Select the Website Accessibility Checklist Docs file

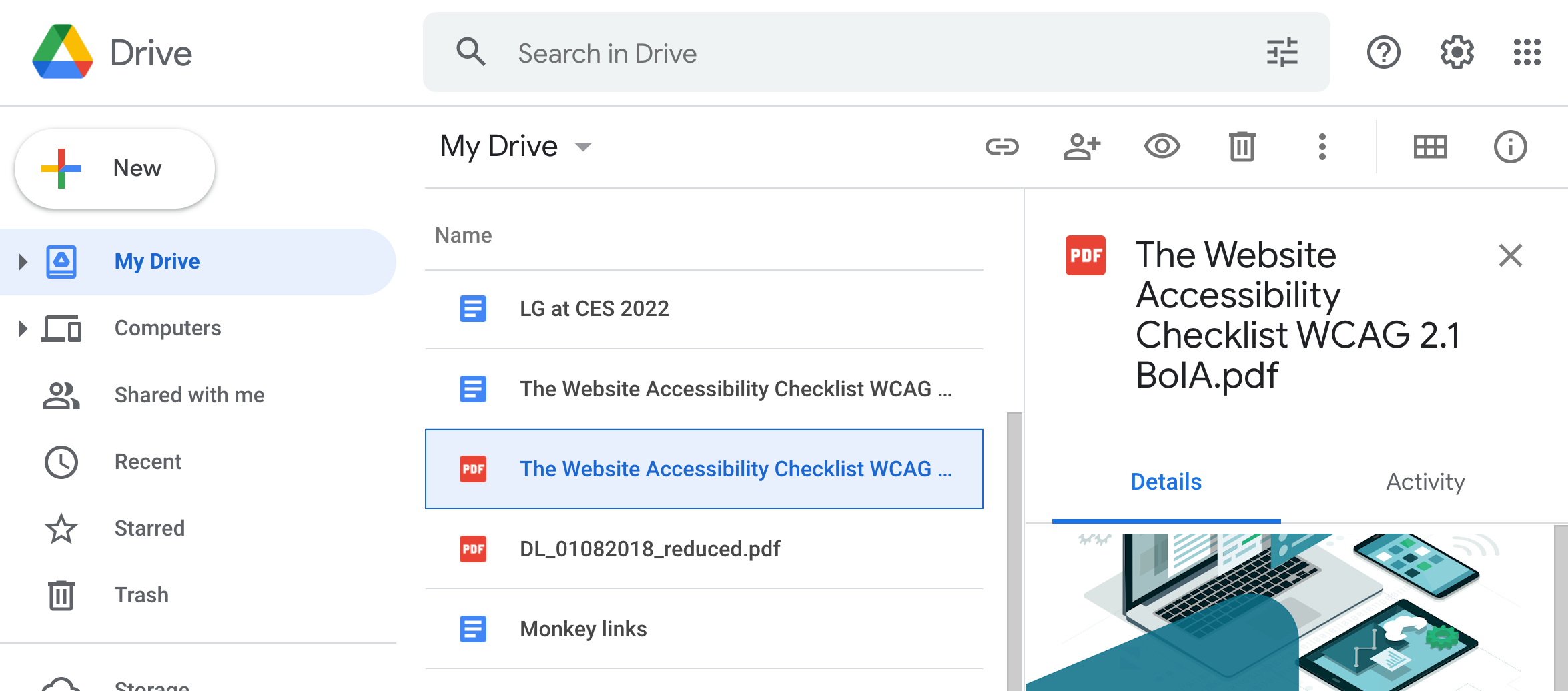pos(704,389)
